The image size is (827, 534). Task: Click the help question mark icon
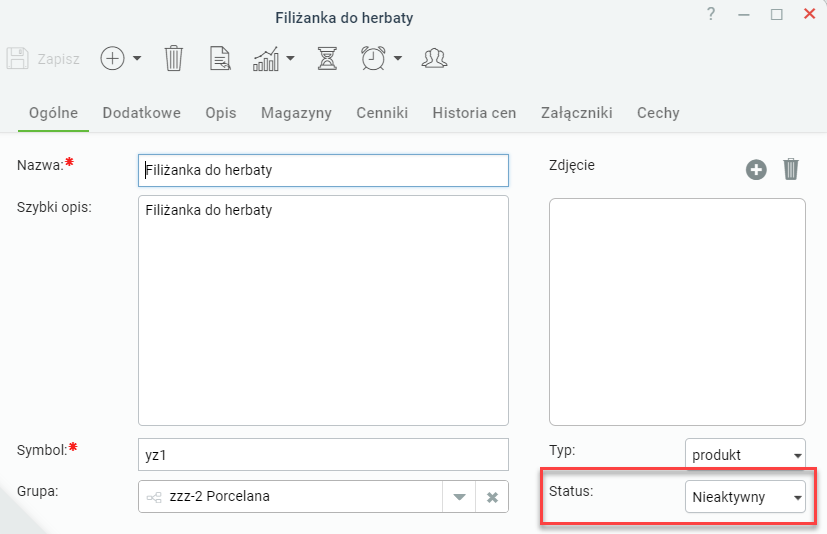pos(711,14)
